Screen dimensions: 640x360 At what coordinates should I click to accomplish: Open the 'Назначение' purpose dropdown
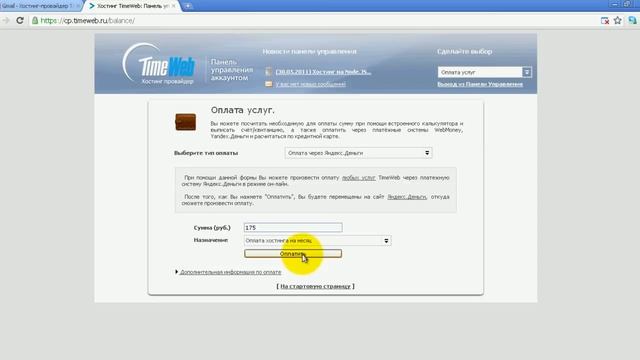(x=318, y=241)
